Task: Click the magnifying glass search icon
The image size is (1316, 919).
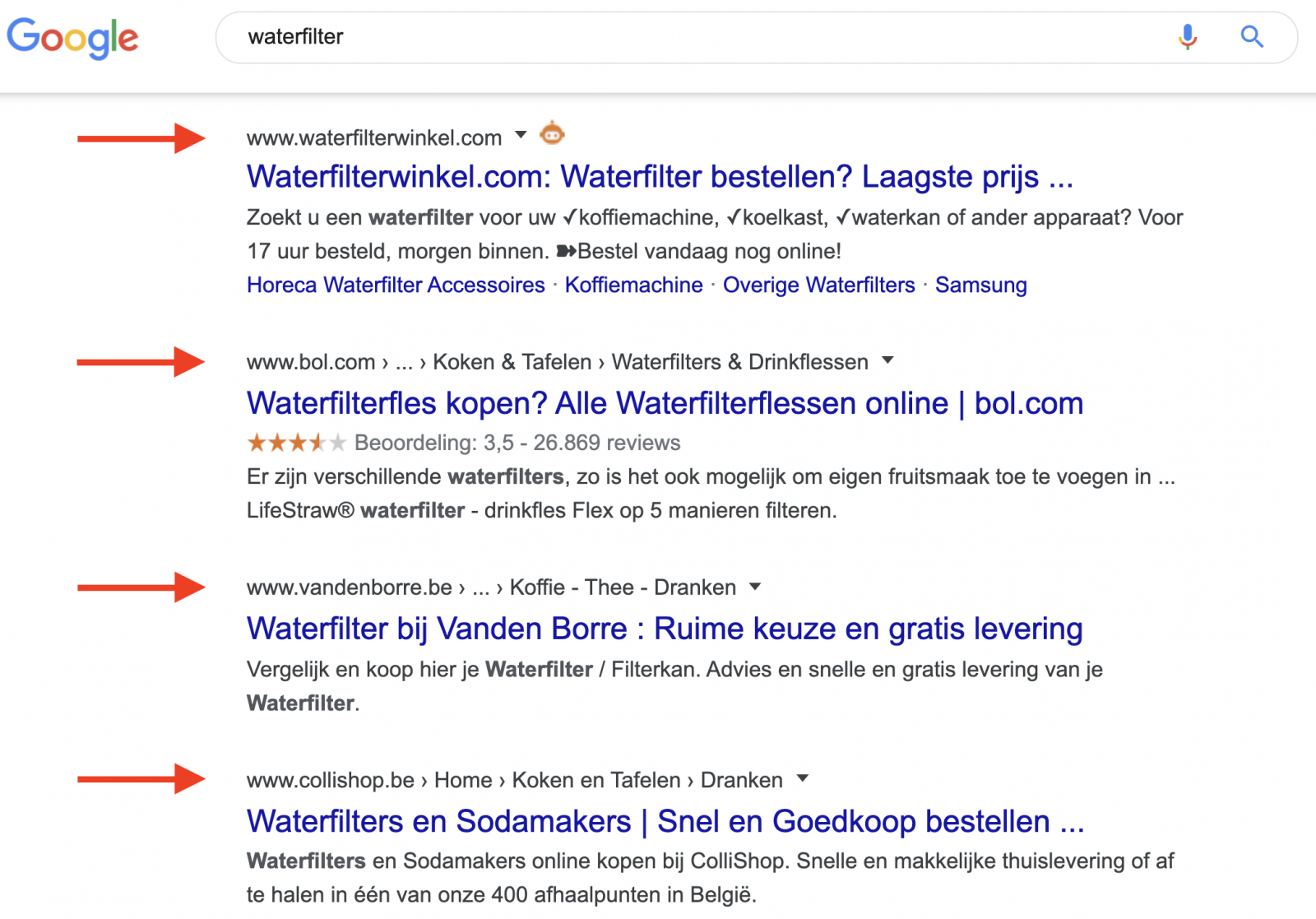Action: tap(1251, 36)
